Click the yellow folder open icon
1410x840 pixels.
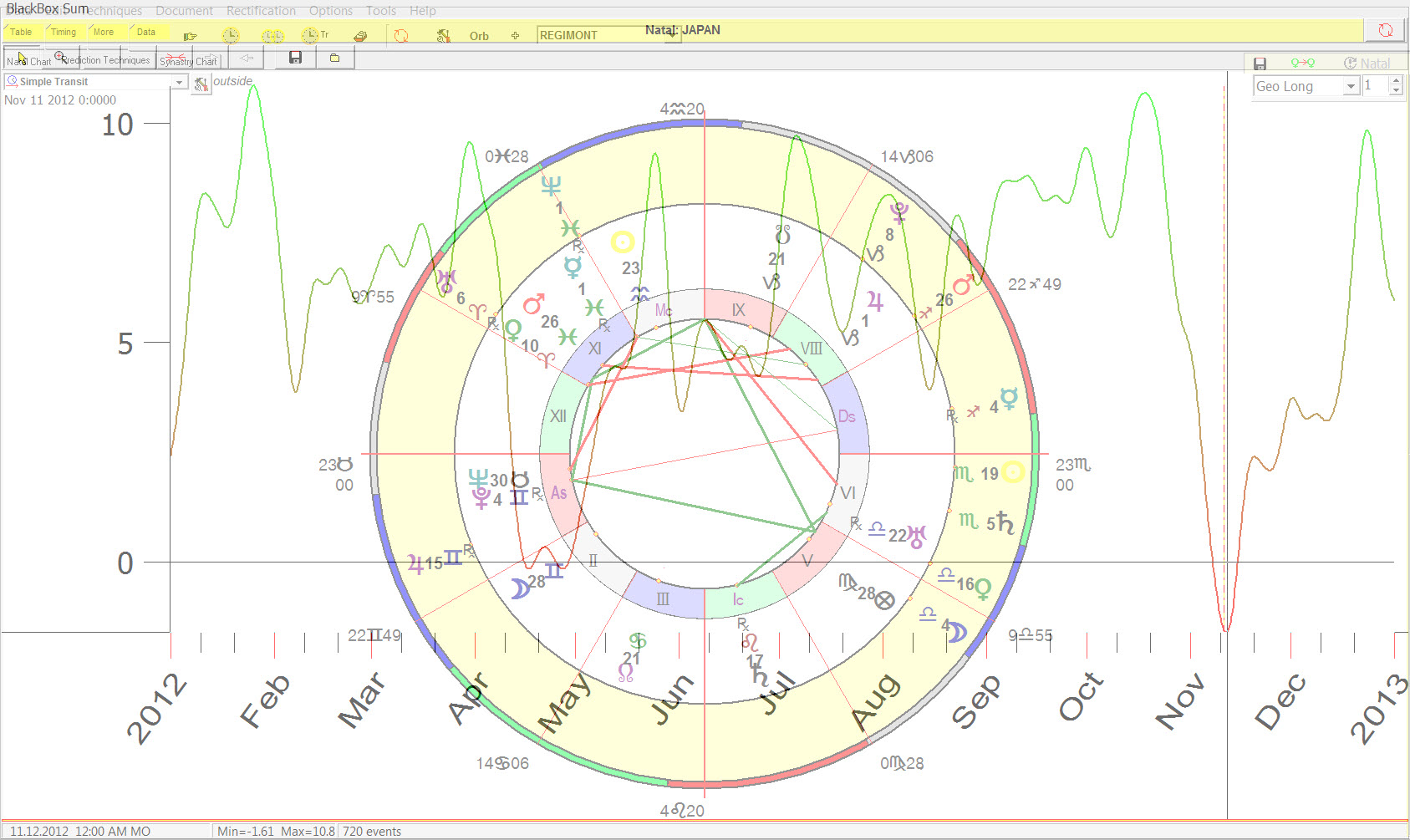(x=334, y=58)
